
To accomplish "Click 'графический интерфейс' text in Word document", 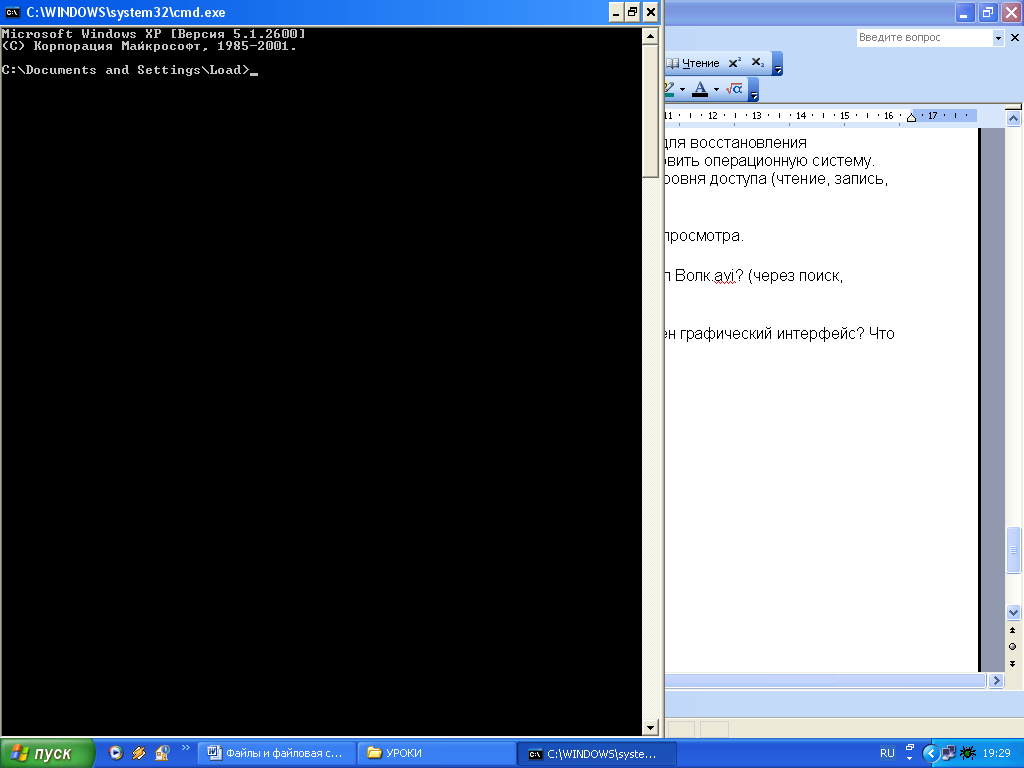I will point(766,334).
